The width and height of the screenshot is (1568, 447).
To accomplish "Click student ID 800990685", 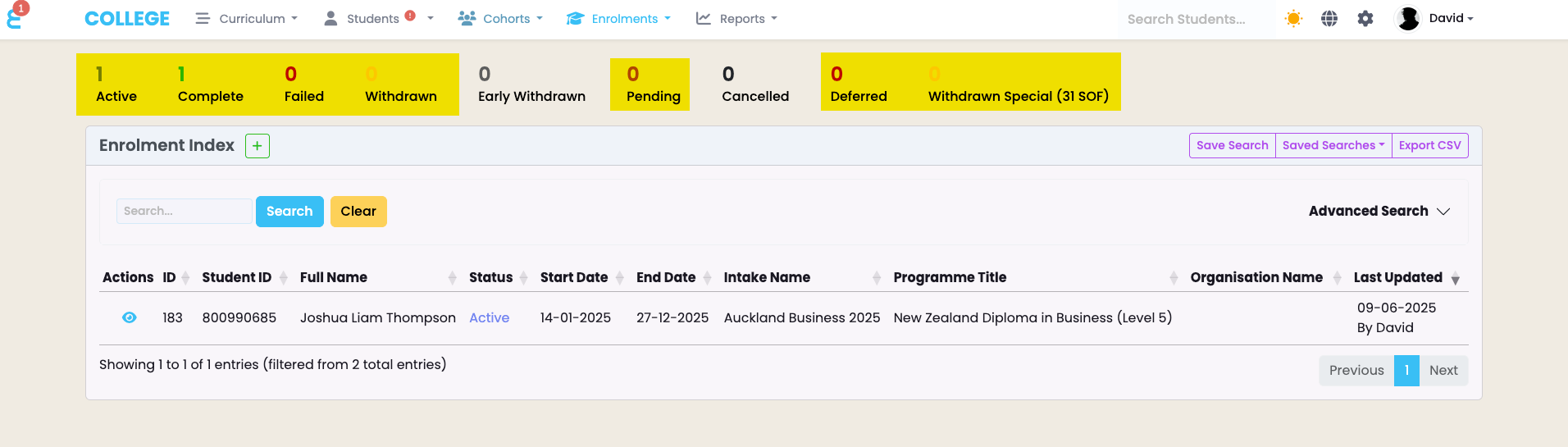I will click(x=239, y=317).
